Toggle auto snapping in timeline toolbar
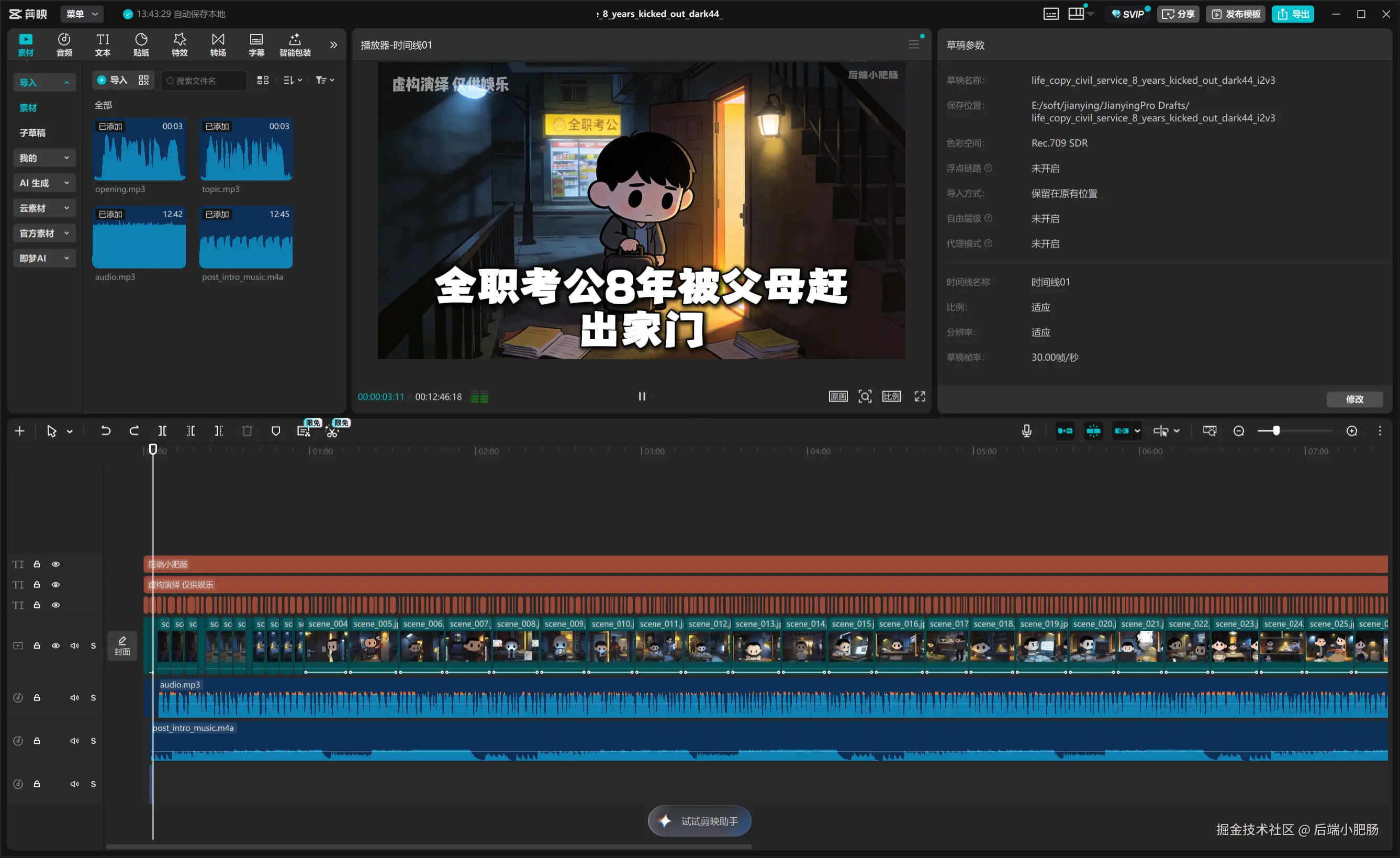This screenshot has height=858, width=1400. (1093, 431)
